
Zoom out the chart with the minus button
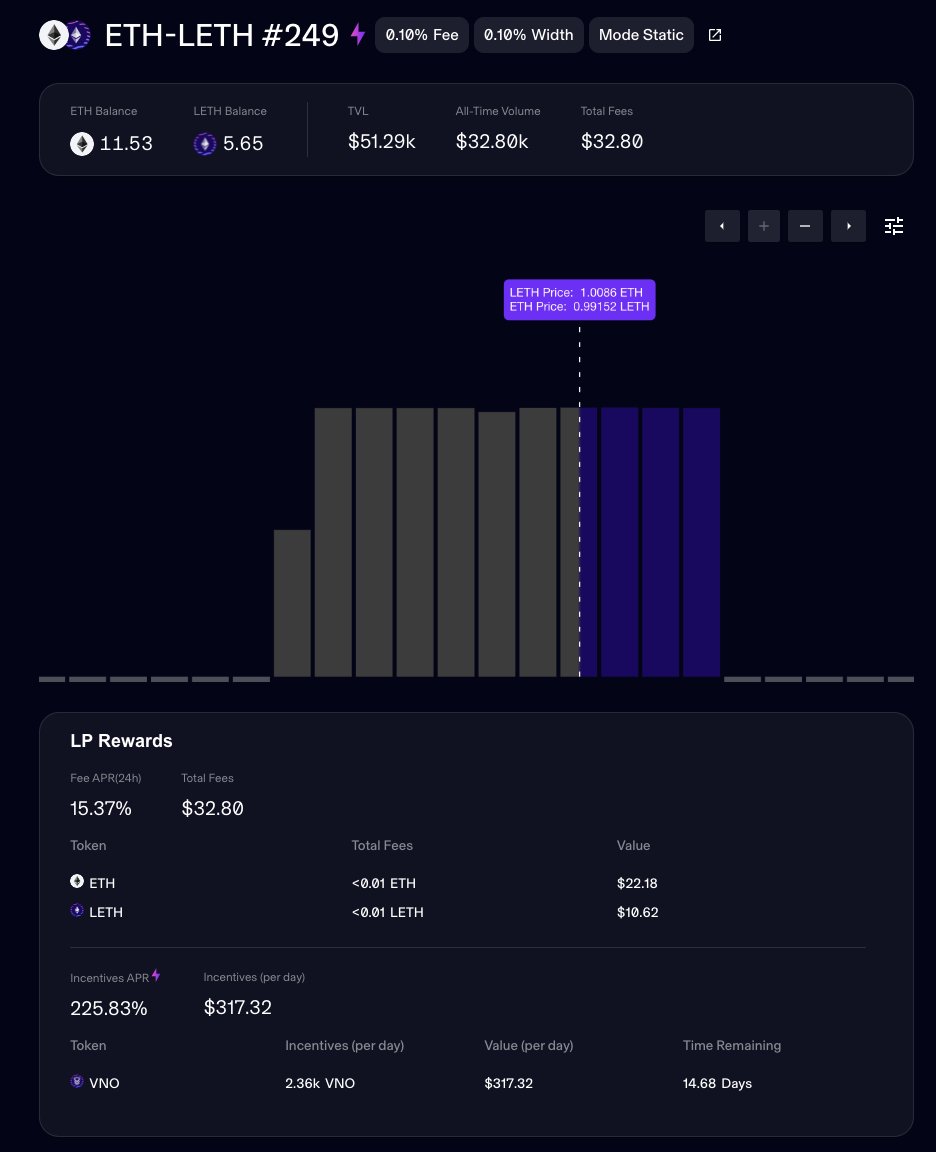[805, 226]
